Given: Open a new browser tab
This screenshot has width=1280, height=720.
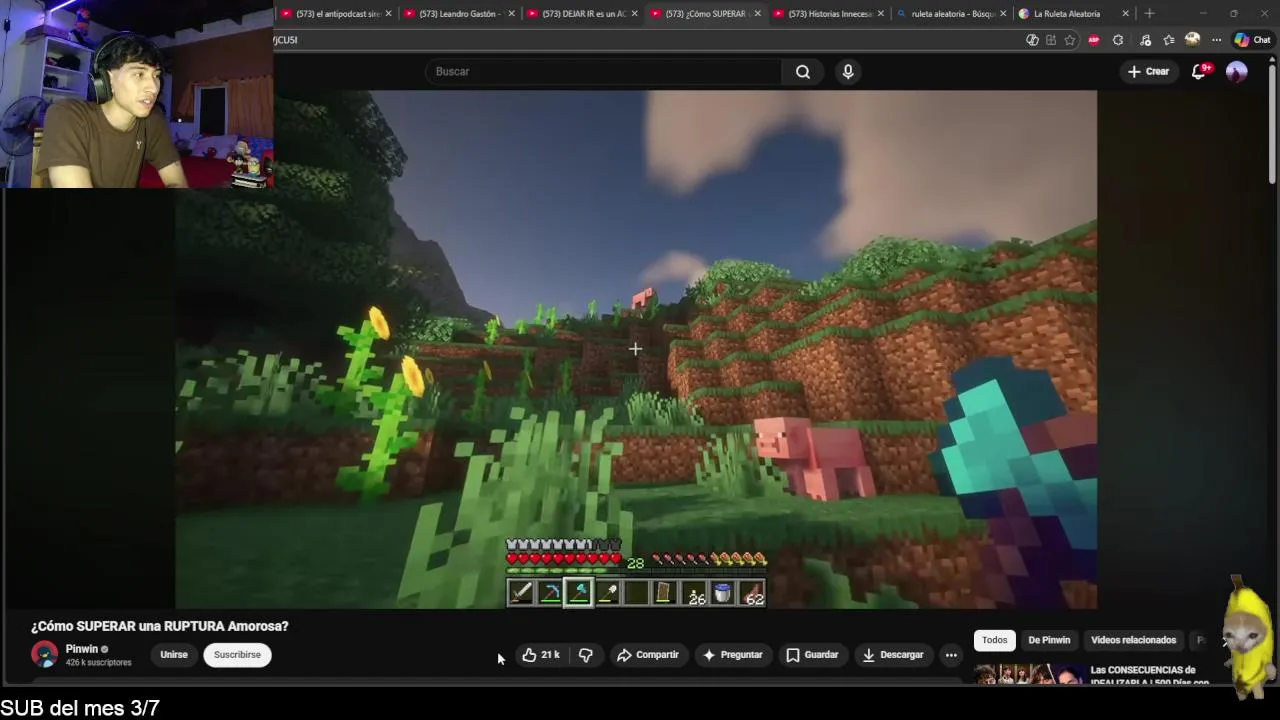Looking at the screenshot, I should [1149, 14].
